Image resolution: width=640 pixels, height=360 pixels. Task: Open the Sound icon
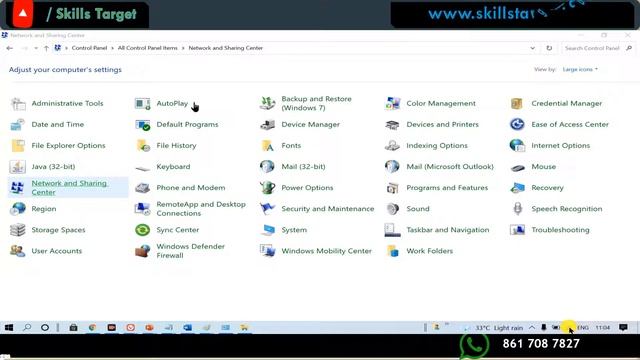(x=393, y=209)
